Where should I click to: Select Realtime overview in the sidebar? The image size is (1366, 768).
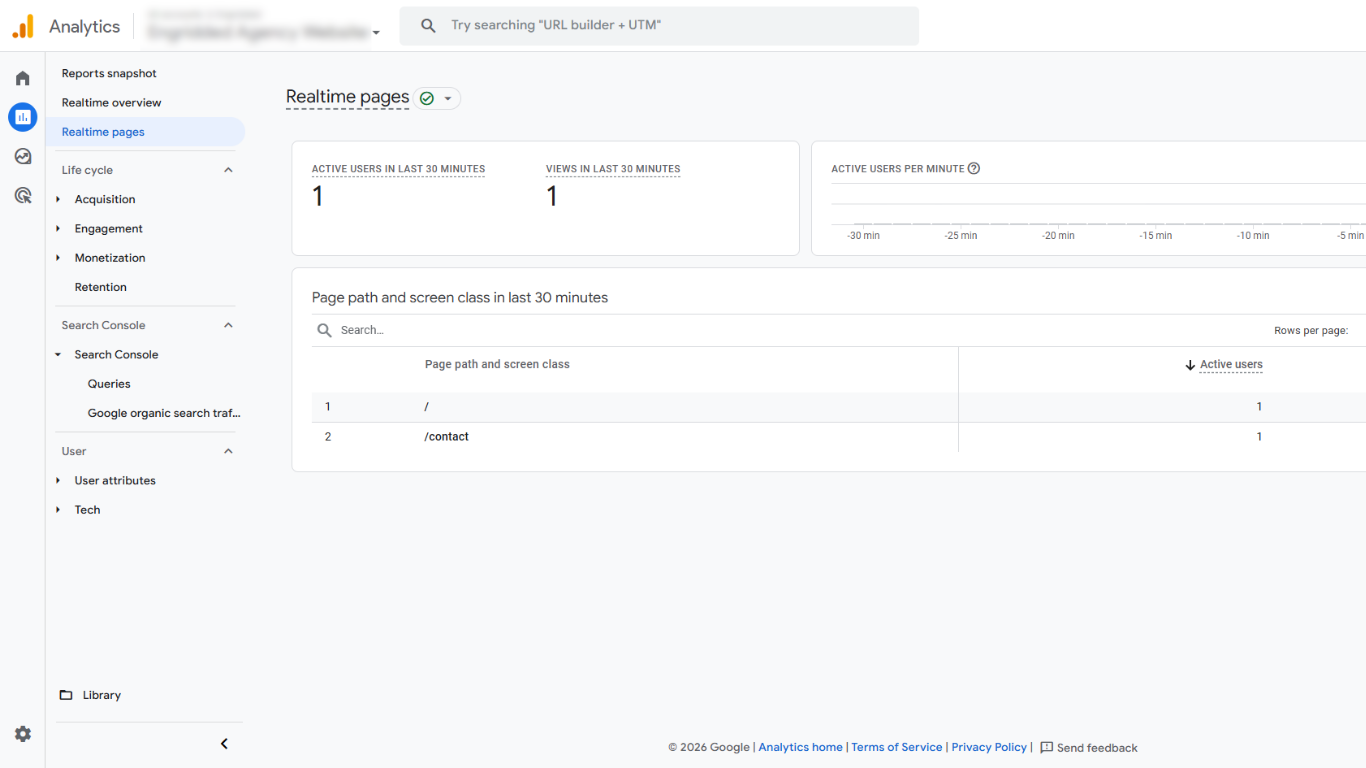tap(111, 102)
